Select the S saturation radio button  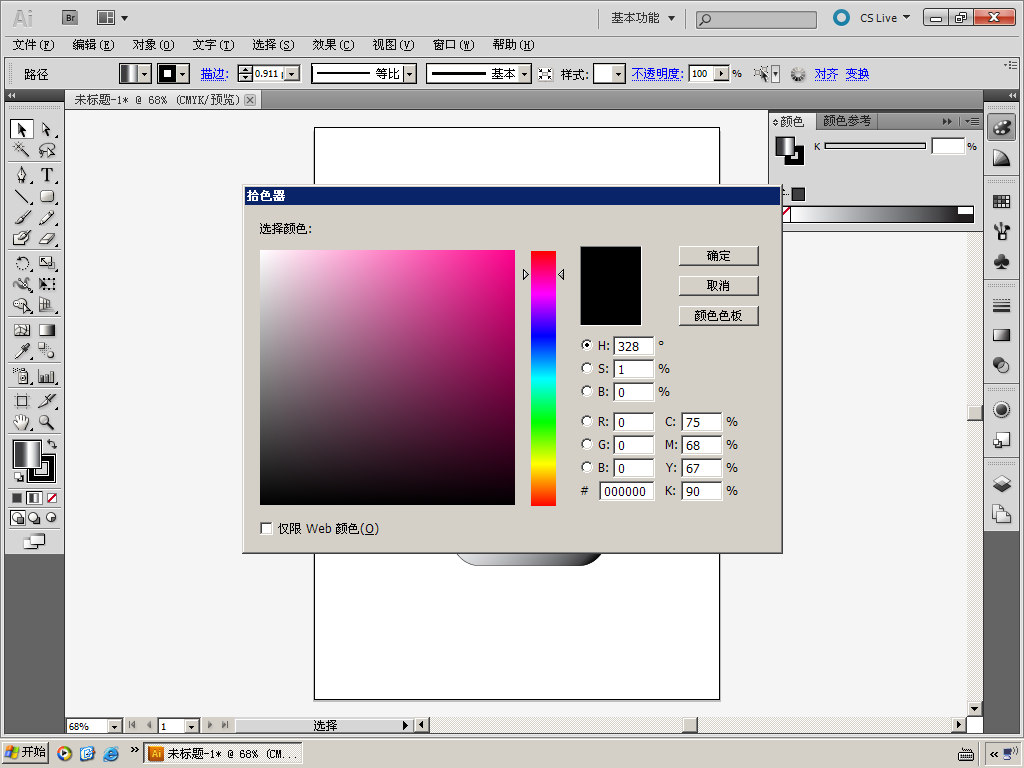587,368
